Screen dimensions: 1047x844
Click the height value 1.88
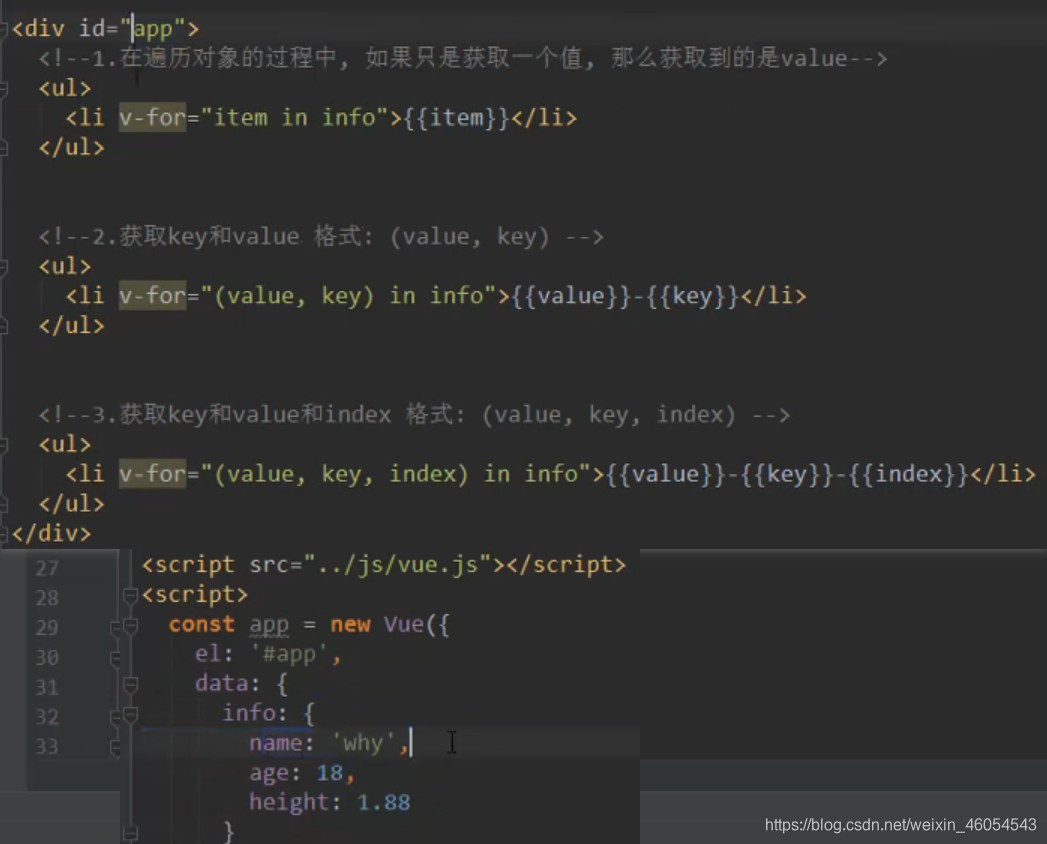point(383,803)
